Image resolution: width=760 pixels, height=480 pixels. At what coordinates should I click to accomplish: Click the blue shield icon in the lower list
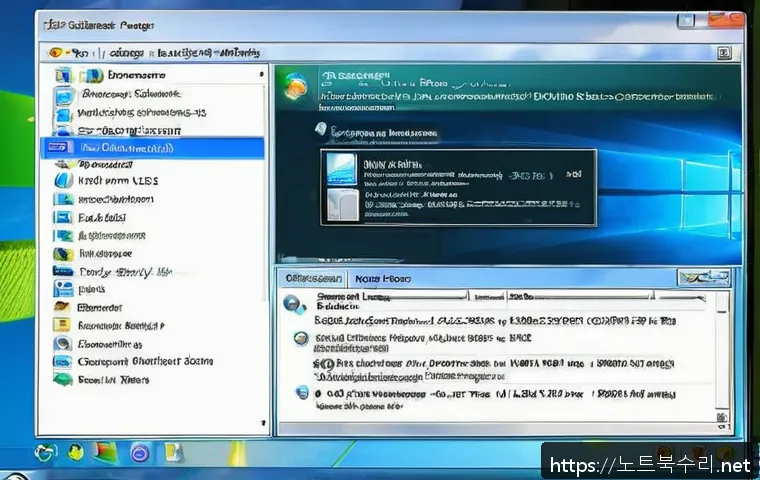(302, 393)
